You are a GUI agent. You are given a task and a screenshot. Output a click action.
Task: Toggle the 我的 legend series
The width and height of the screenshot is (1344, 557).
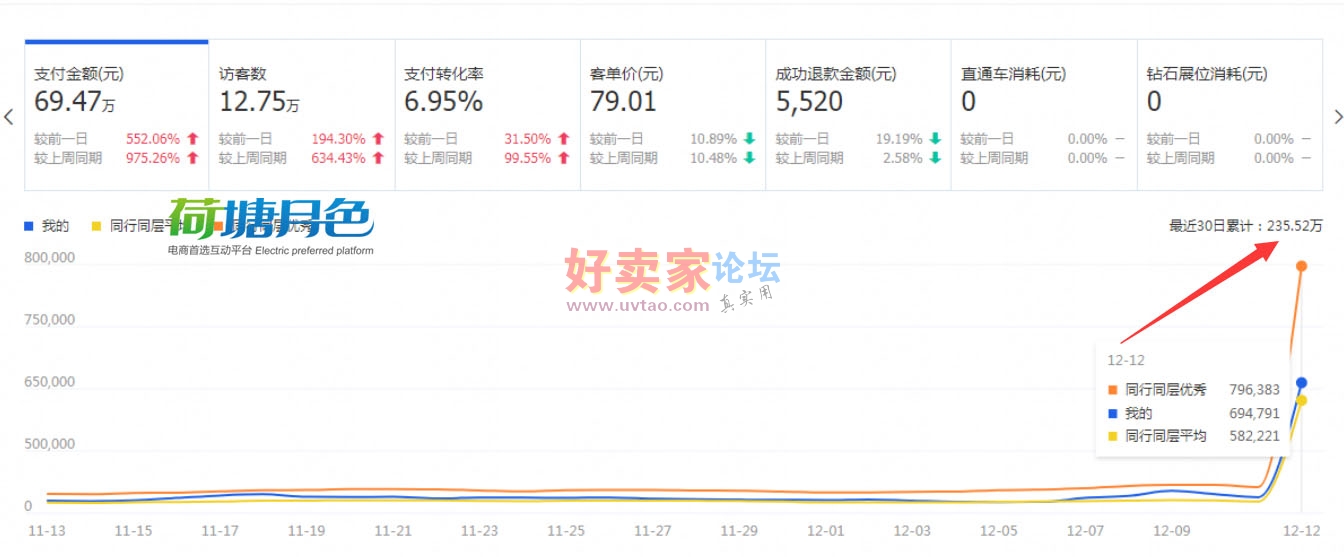pyautogui.click(x=48, y=226)
